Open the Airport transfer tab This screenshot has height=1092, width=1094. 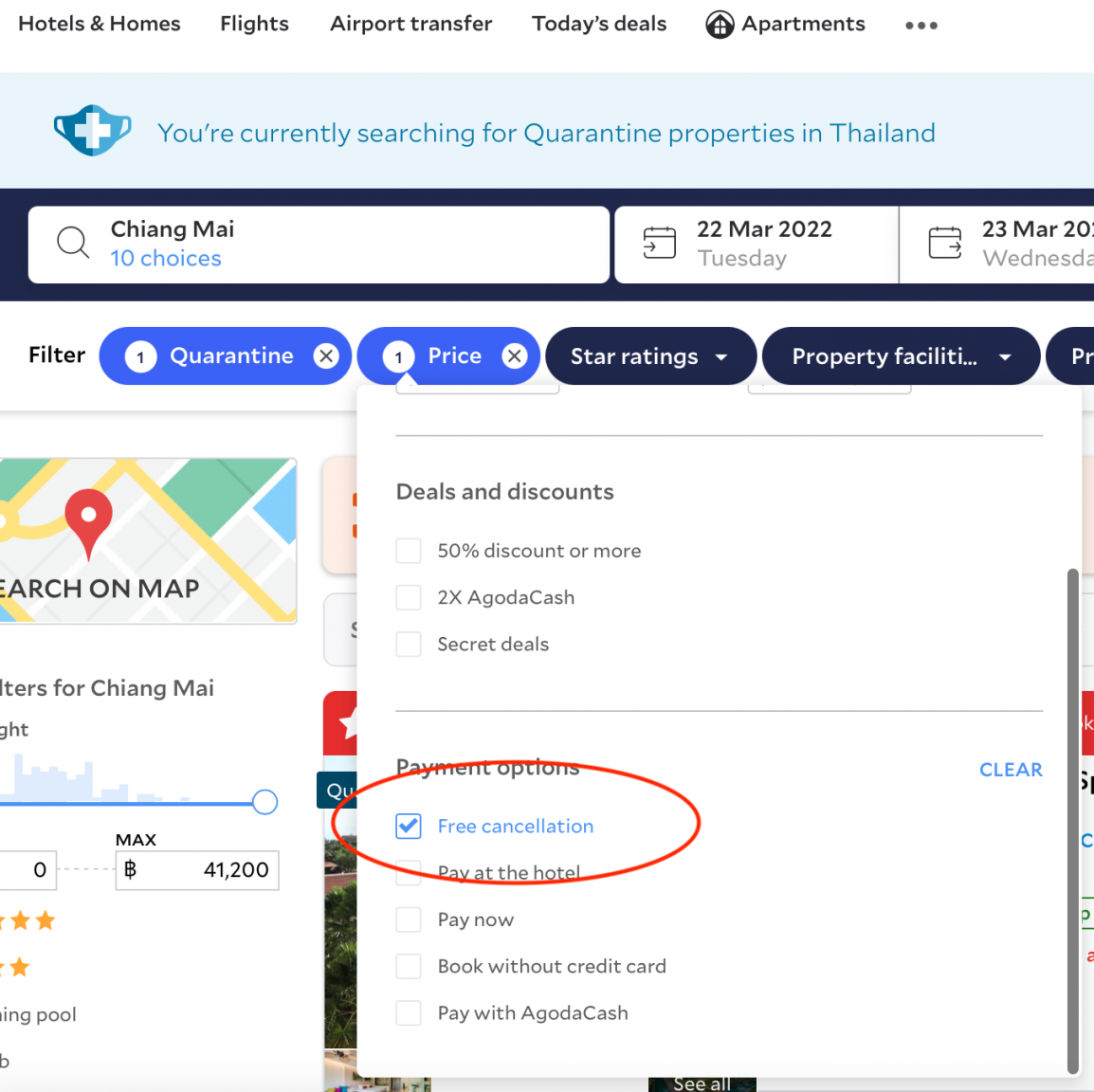pos(410,24)
